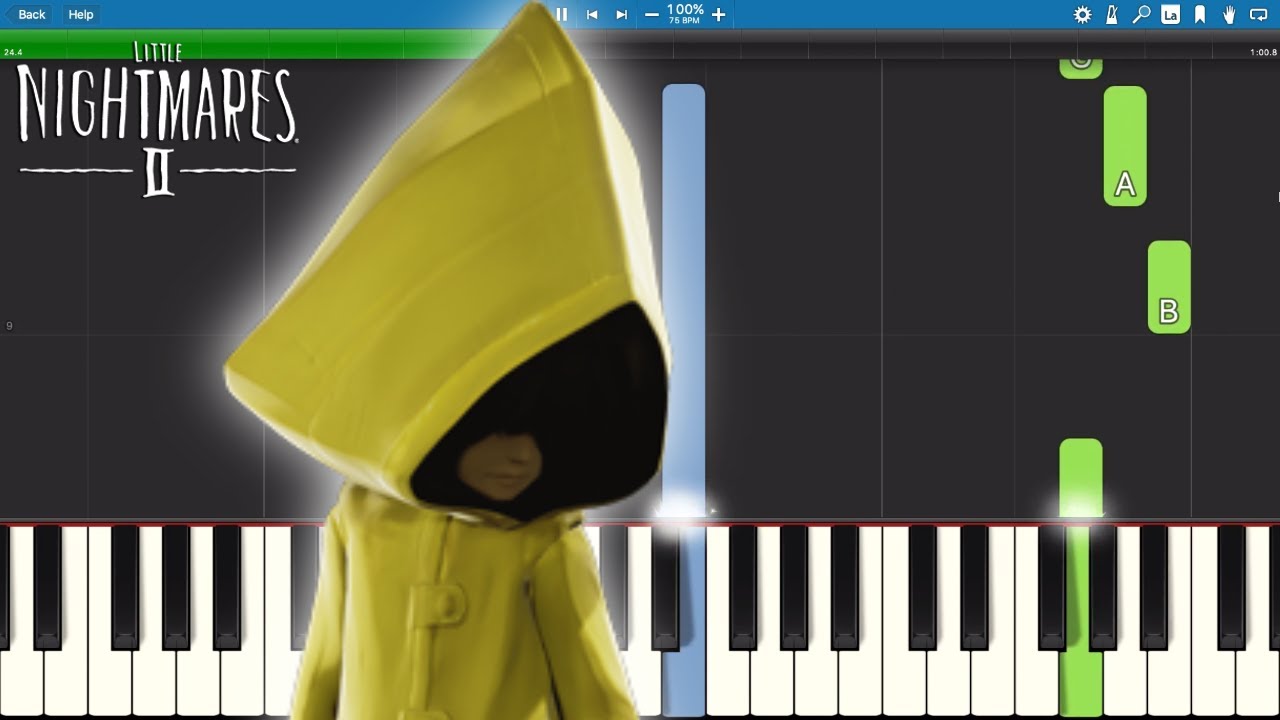Image resolution: width=1280 pixels, height=720 pixels.
Task: Toggle note labels with the La icon
Action: 1170,14
